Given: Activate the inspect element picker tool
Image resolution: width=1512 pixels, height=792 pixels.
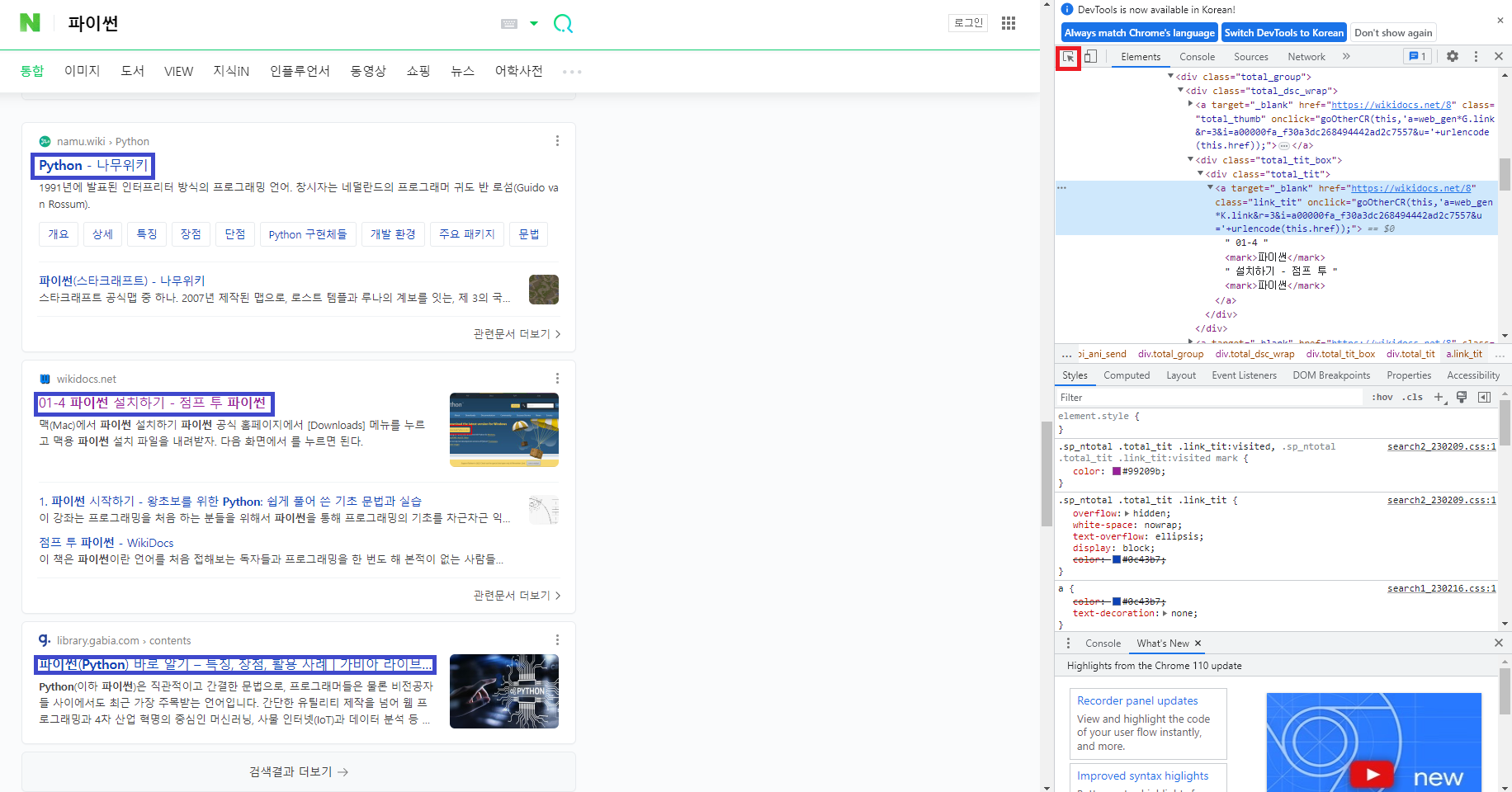Looking at the screenshot, I should [1069, 57].
